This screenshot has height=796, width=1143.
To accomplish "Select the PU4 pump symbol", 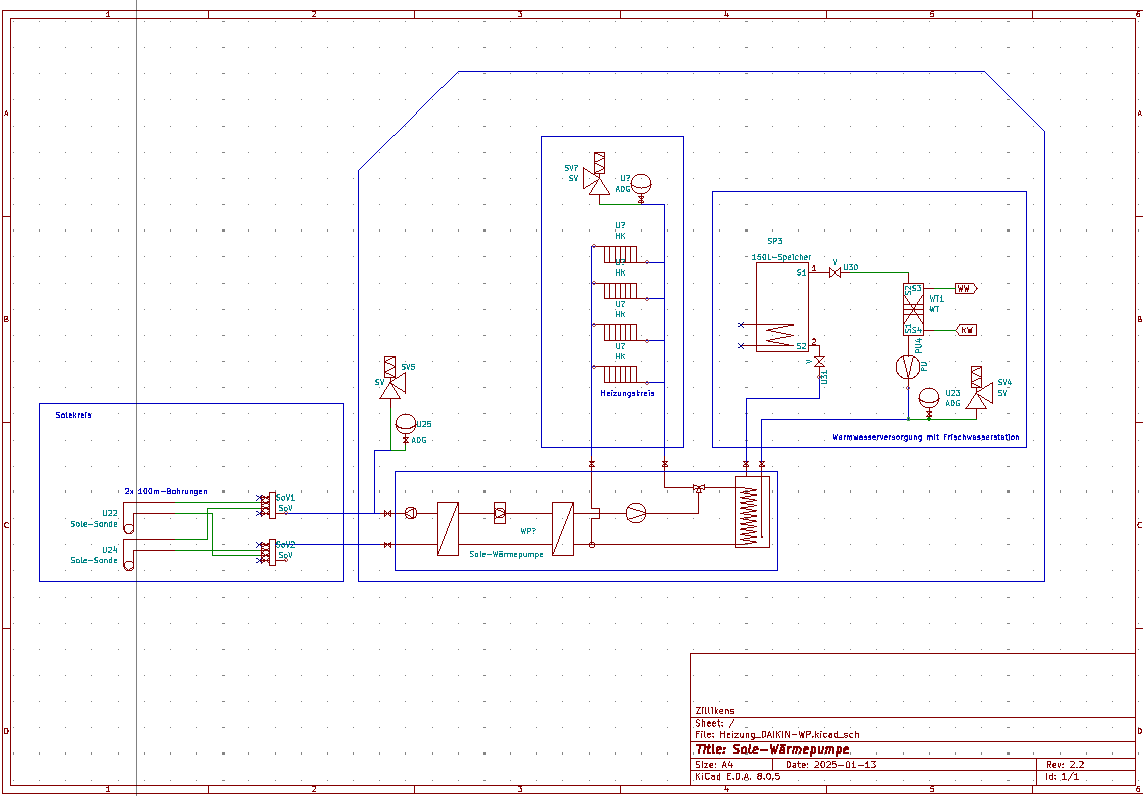I will (908, 367).
